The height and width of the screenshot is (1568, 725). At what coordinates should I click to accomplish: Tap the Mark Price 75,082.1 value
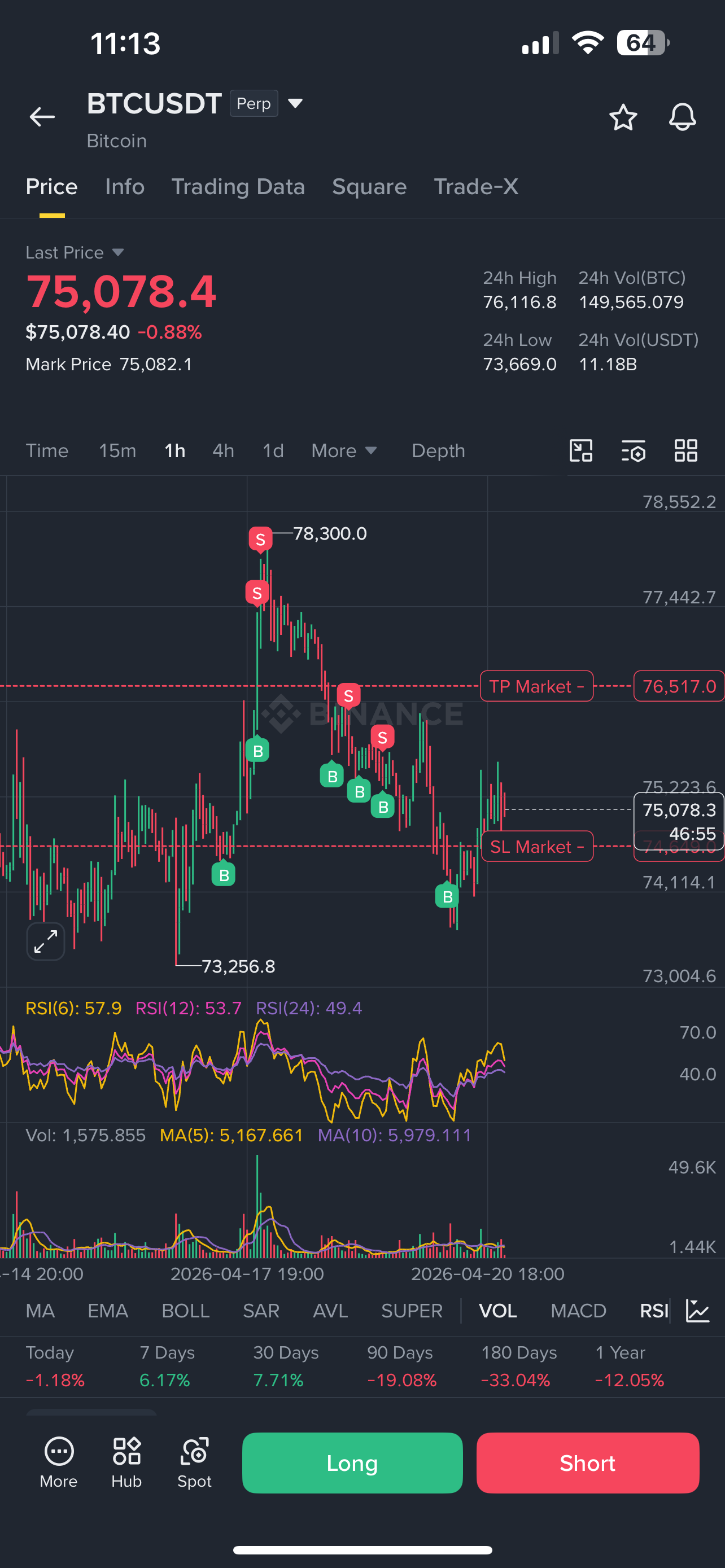coord(156,364)
